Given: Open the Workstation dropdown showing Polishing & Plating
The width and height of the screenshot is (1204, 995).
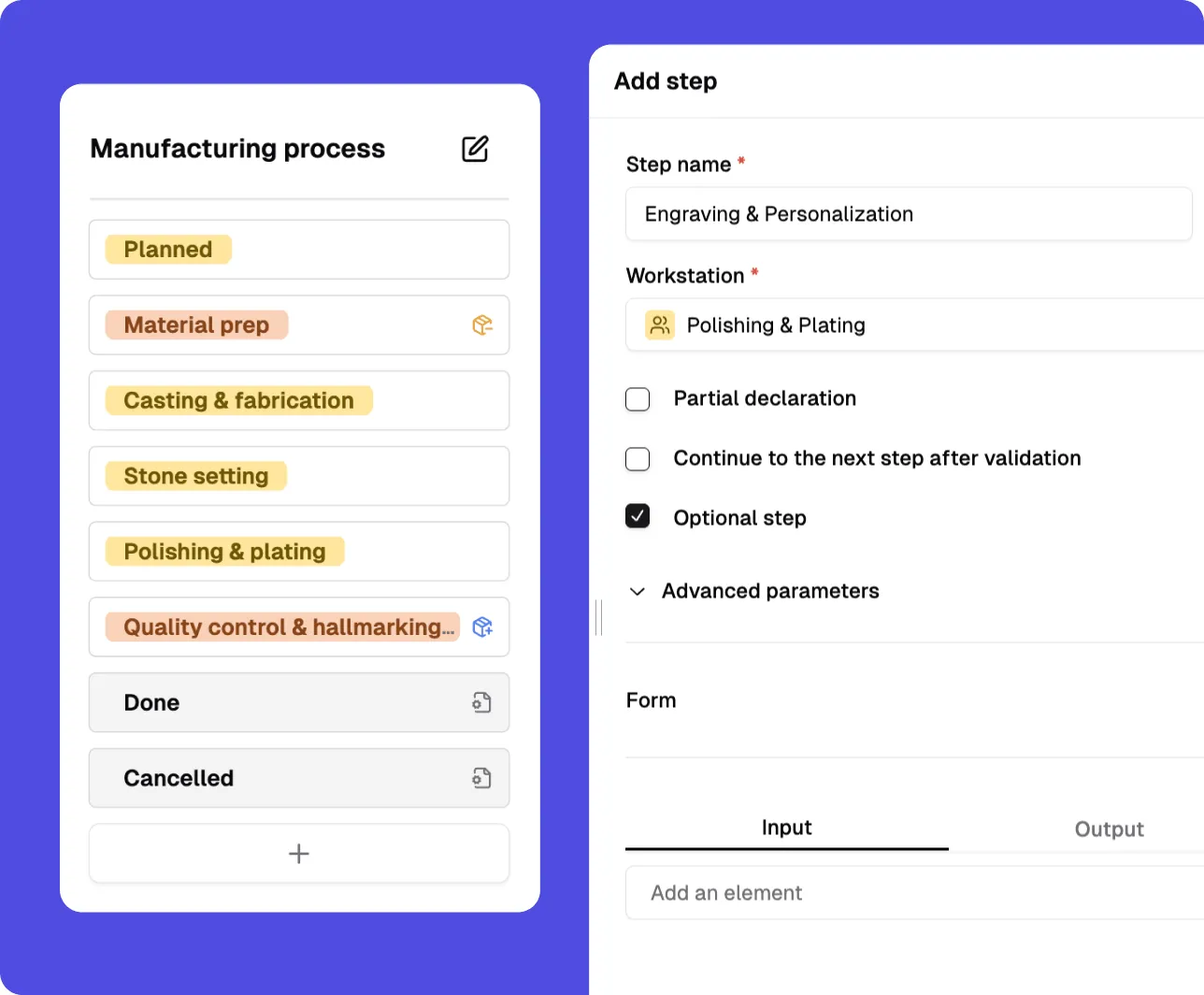Looking at the screenshot, I should pyautogui.click(x=914, y=325).
